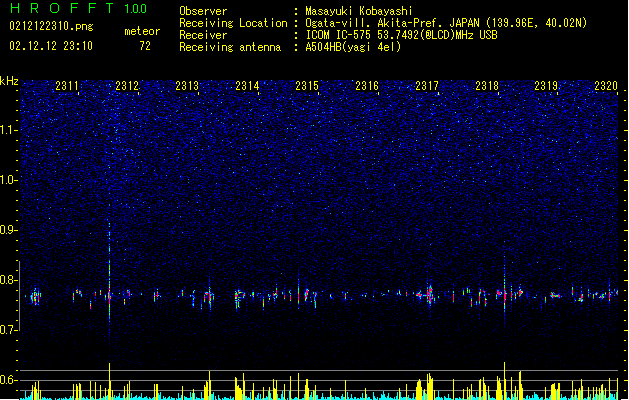Click the Ogata-vill. Akita-Pref. JAPAN location text
Screen dimensions: 629x400
pos(446,23)
